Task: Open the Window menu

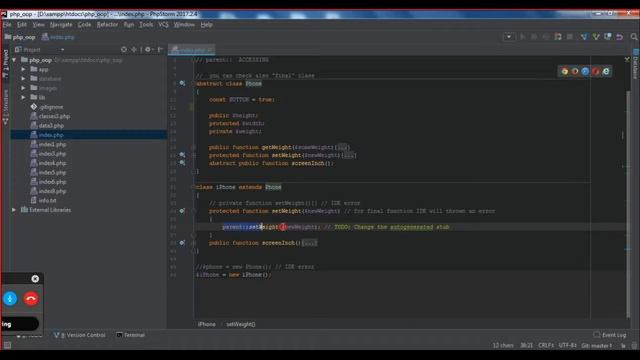Action: coord(184,24)
